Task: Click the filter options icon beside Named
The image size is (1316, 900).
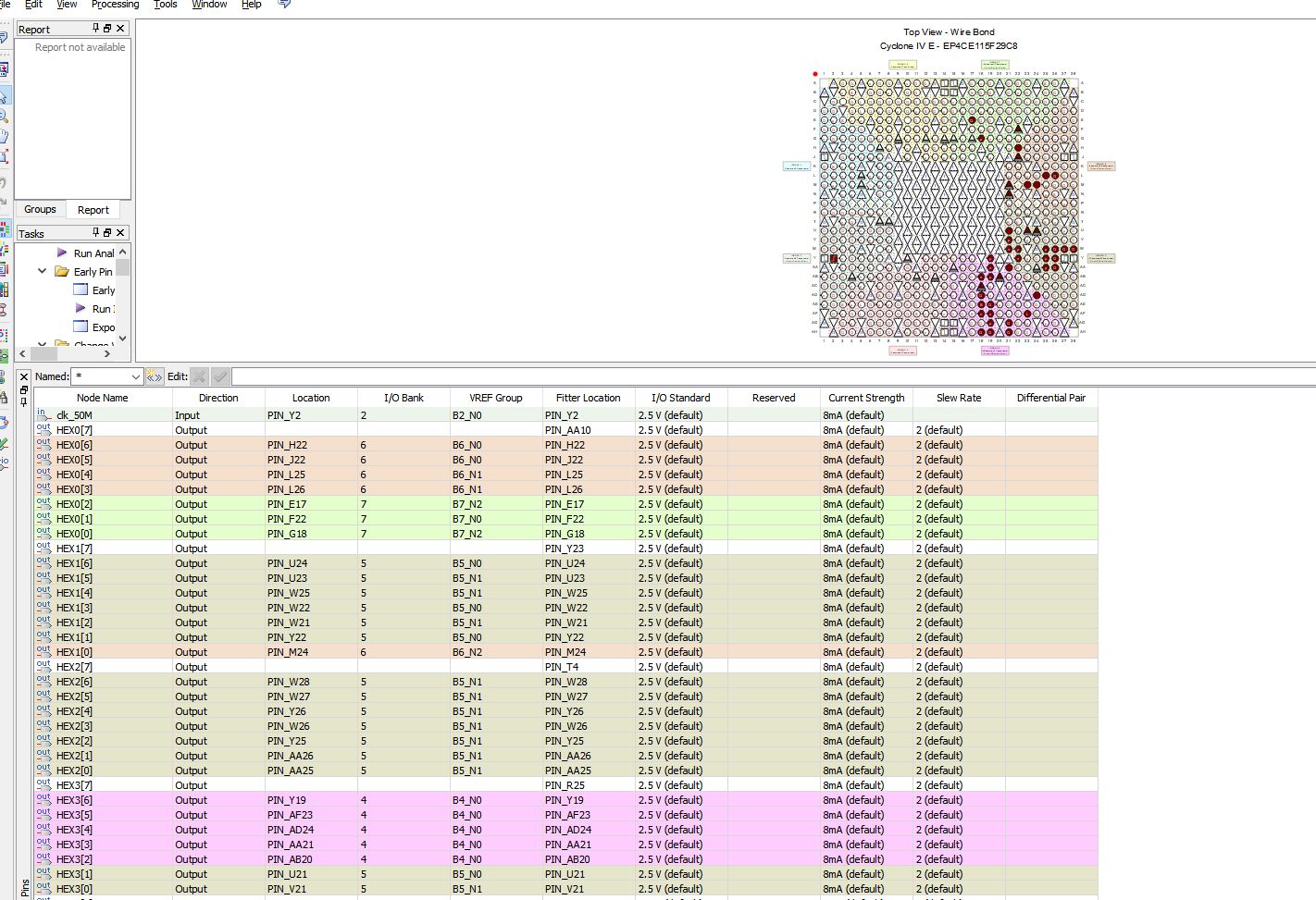Action: point(155,376)
